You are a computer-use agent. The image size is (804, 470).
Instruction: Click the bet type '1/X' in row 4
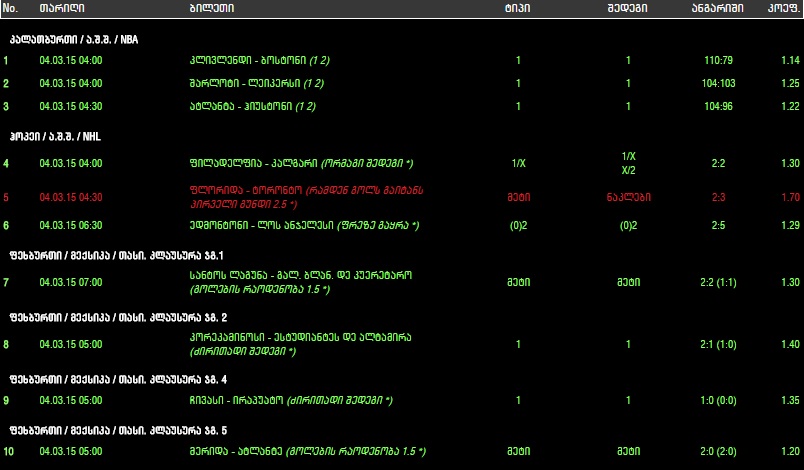click(x=518, y=163)
